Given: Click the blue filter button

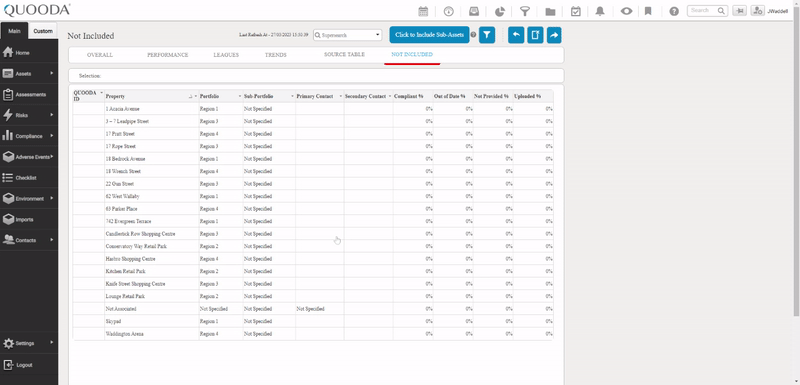Looking at the screenshot, I should [x=487, y=35].
